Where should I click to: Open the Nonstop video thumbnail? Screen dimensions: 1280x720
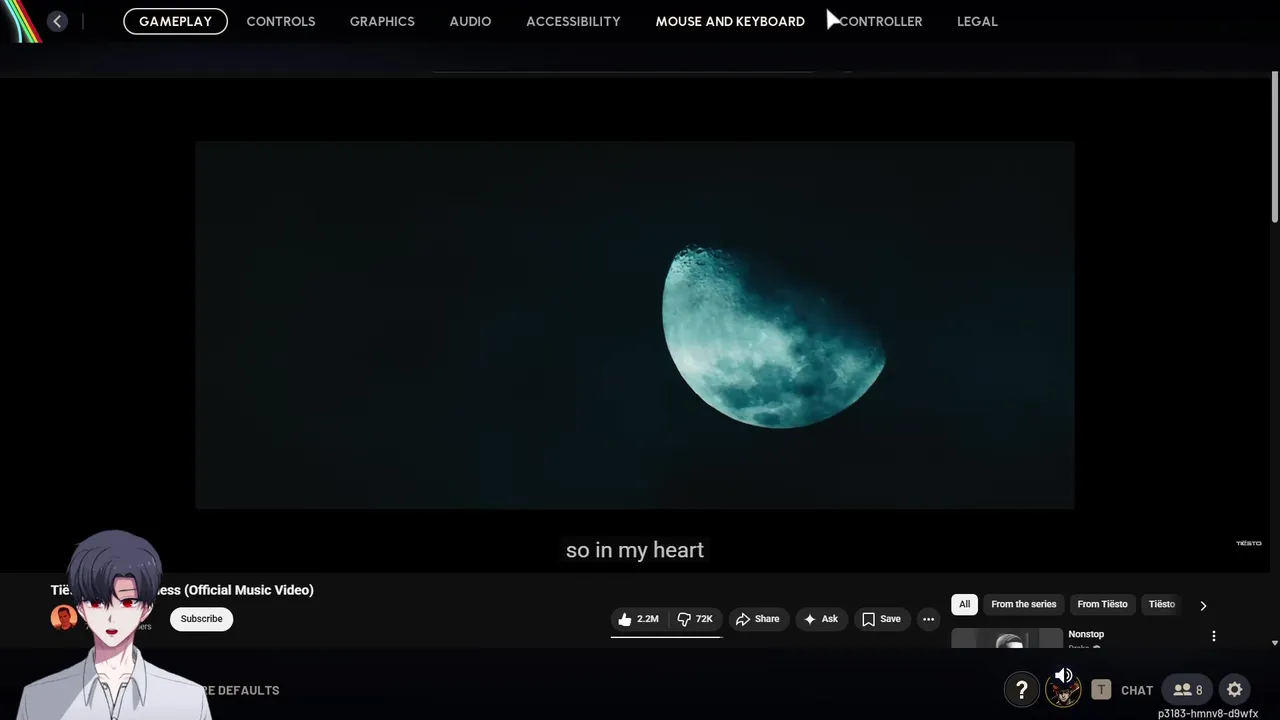point(1007,638)
